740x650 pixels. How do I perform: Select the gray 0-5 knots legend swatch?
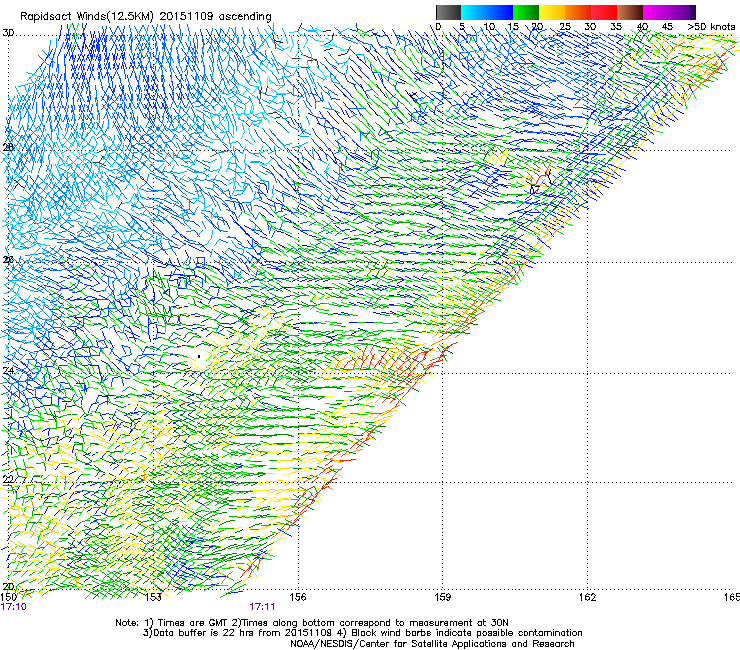448,12
